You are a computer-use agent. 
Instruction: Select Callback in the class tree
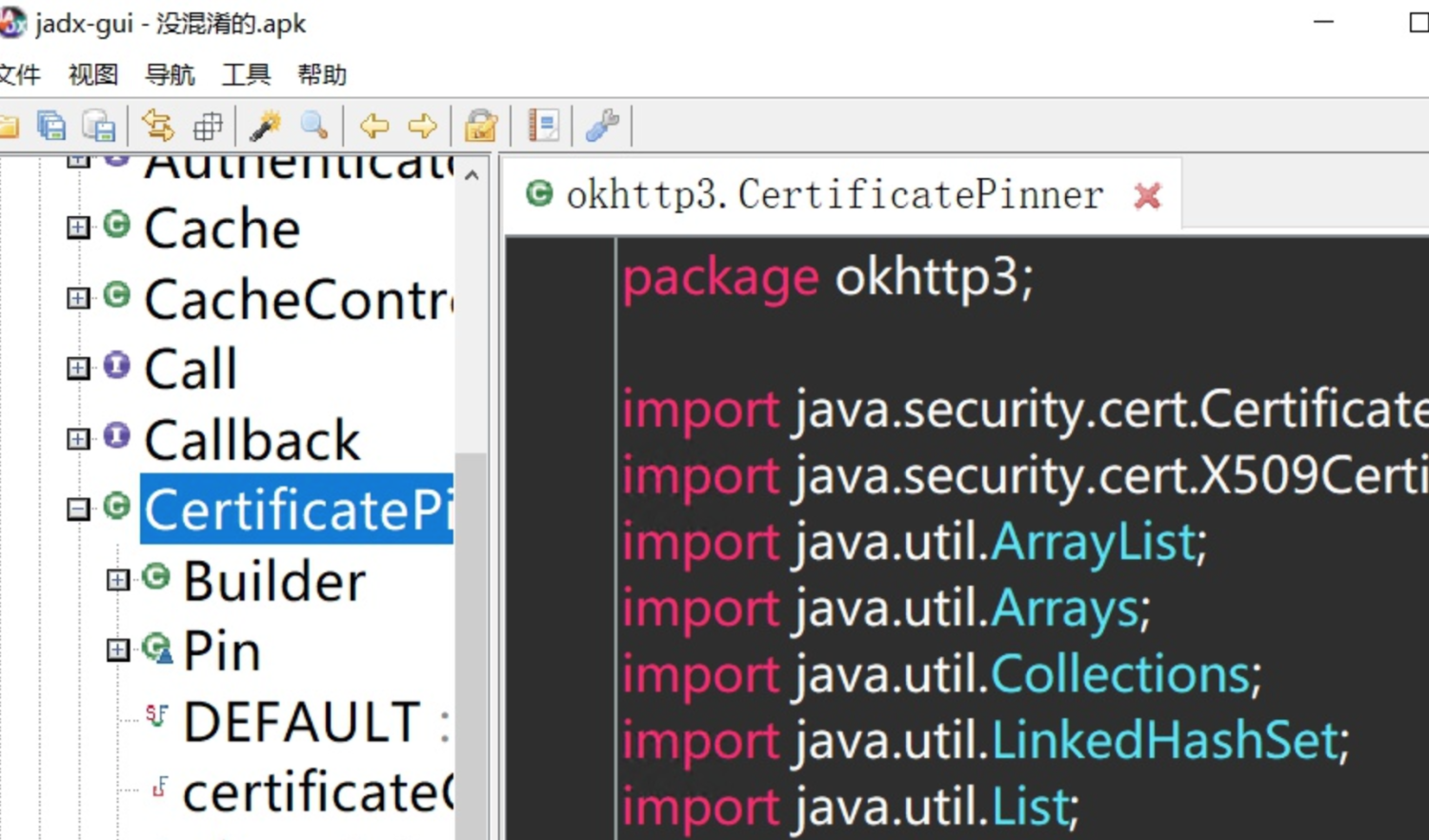pos(252,439)
